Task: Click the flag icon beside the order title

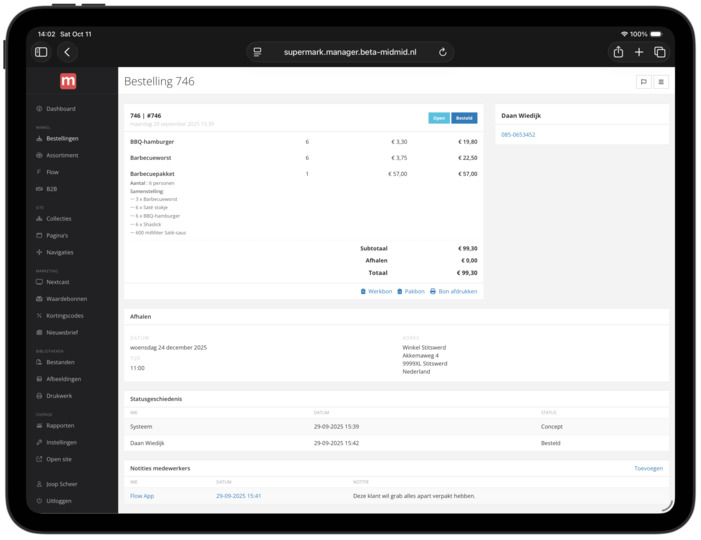Action: coord(643,82)
